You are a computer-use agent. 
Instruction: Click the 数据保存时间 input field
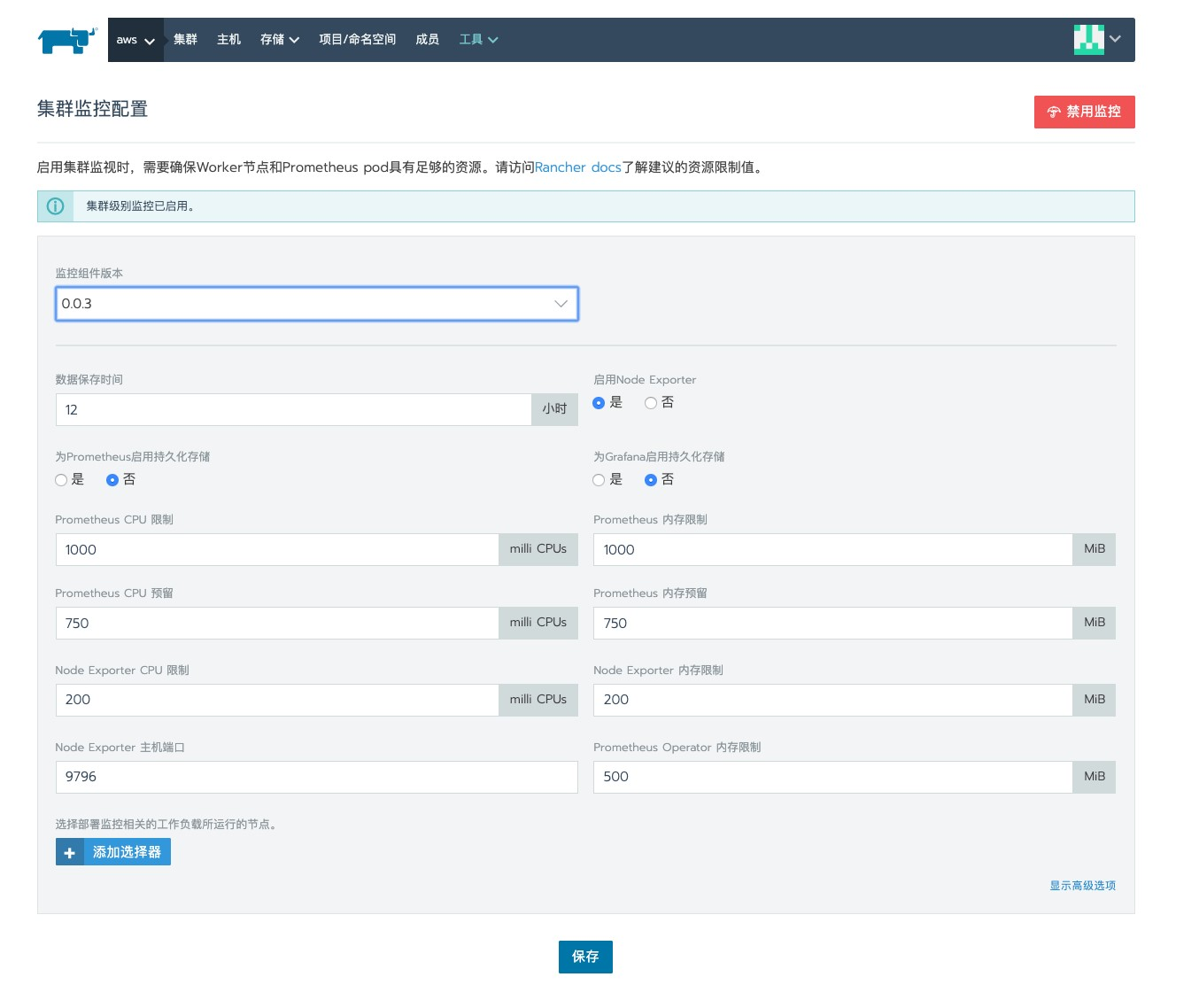point(293,410)
